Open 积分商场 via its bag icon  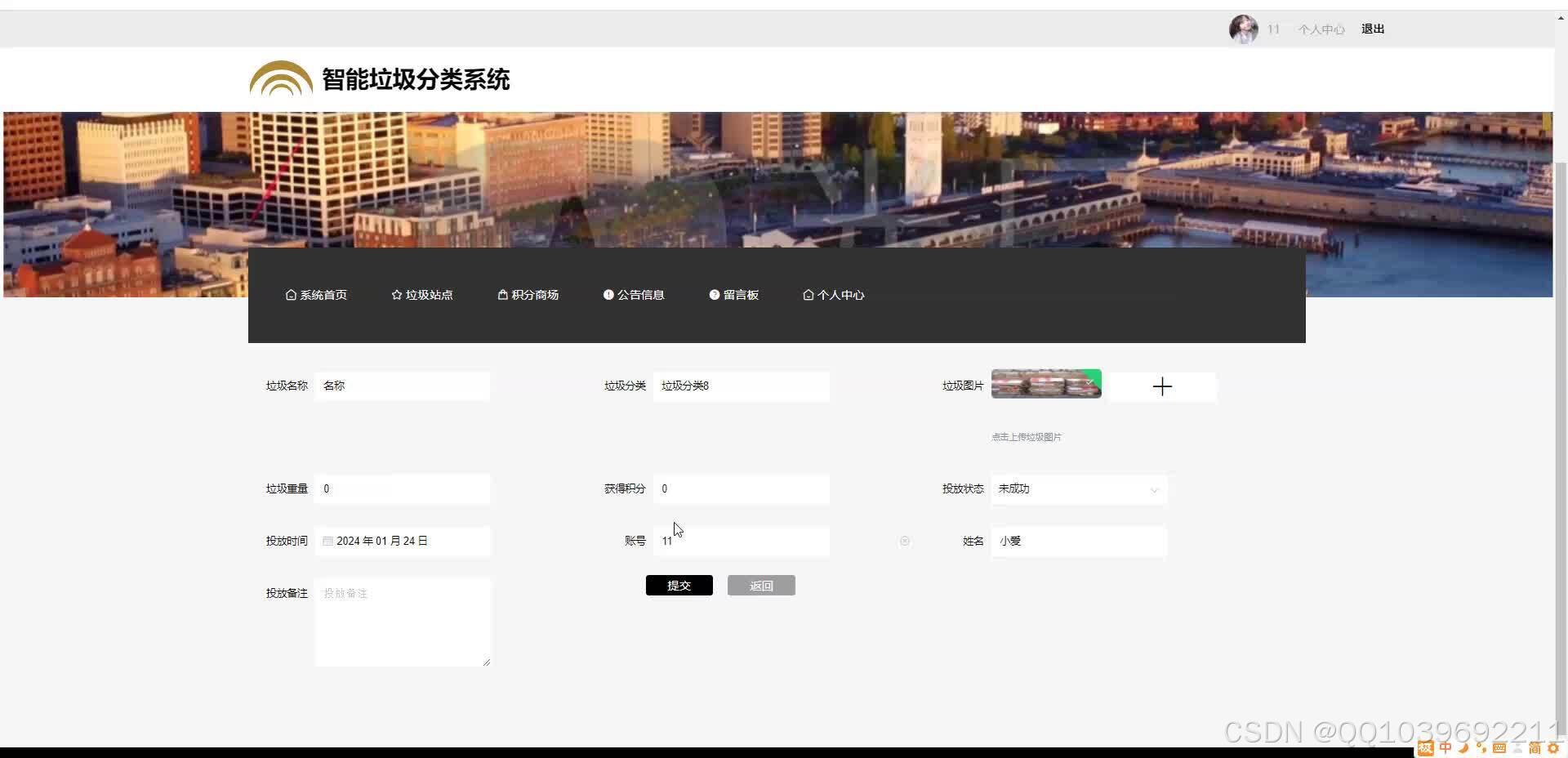tap(503, 295)
